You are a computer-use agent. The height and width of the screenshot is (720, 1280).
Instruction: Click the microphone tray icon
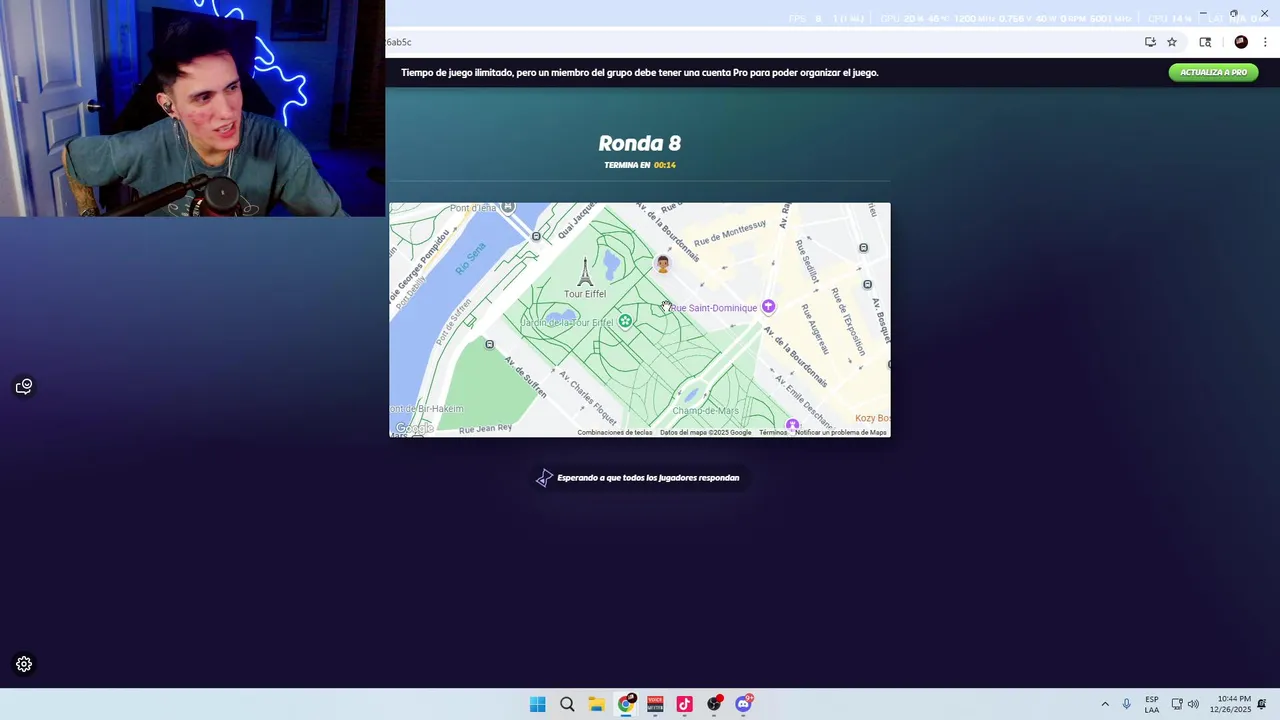click(x=1126, y=704)
